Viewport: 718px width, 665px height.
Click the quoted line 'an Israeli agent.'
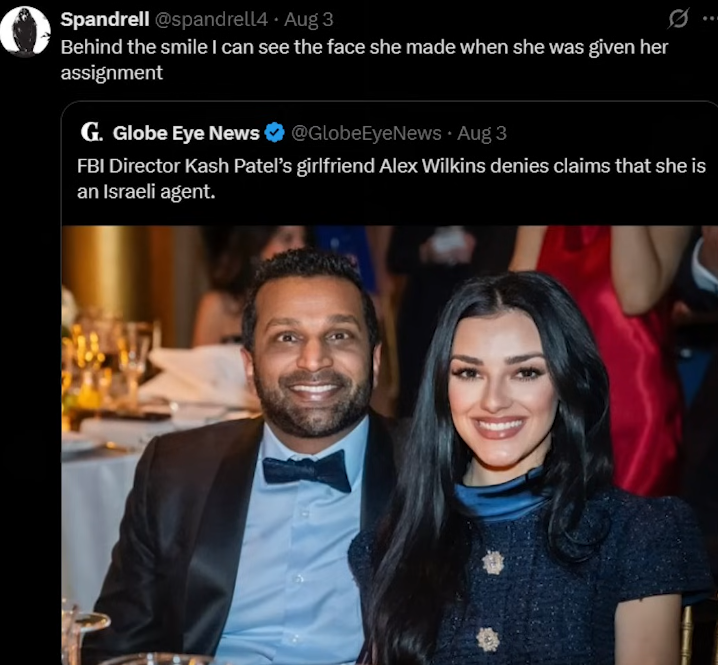coord(146,191)
